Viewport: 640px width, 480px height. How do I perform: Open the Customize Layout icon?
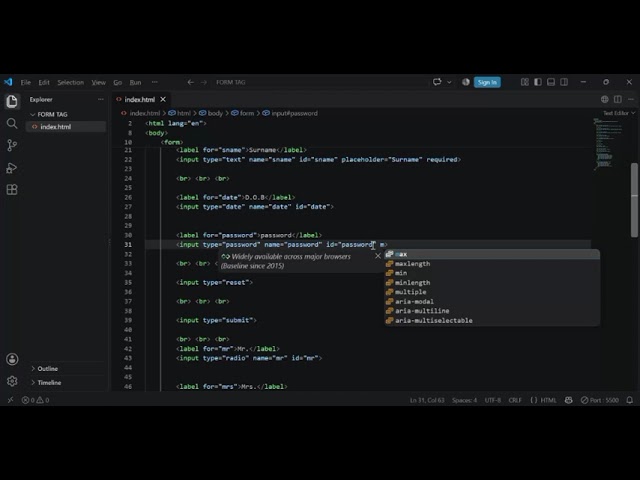[525, 82]
